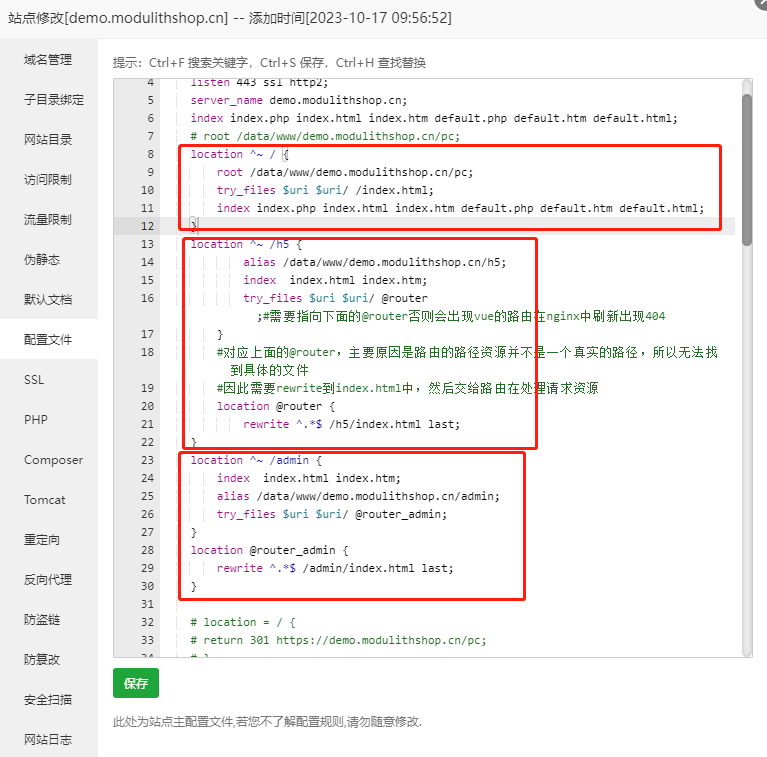The image size is (767, 757).
Task: Go to 访问限制 settings
Action: [x=48, y=180]
